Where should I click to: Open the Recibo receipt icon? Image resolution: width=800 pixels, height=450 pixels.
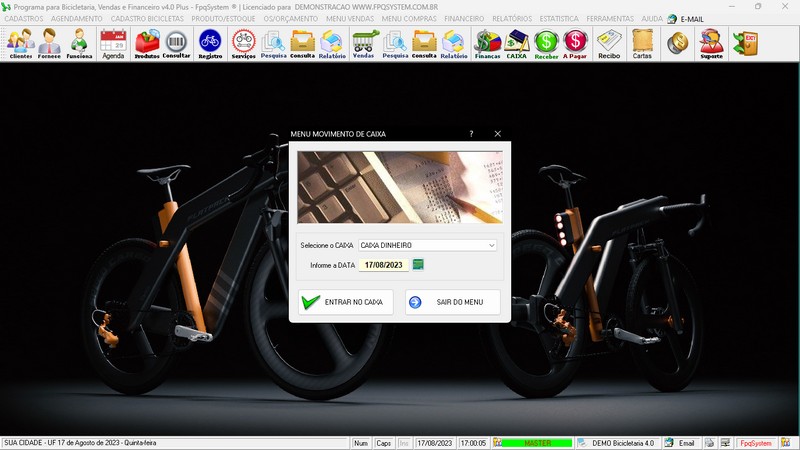click(609, 44)
